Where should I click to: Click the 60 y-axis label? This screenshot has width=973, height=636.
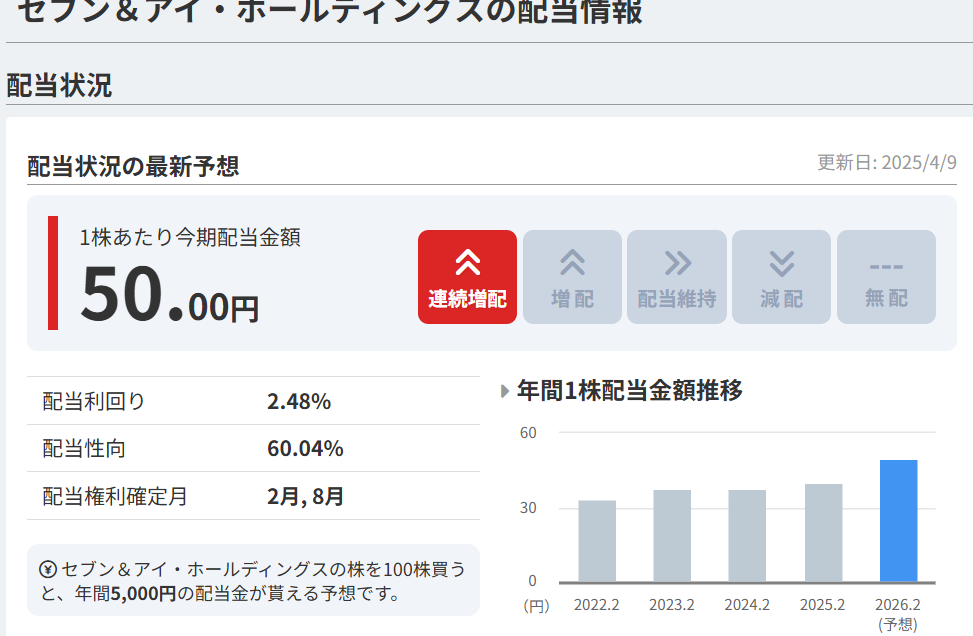click(528, 433)
